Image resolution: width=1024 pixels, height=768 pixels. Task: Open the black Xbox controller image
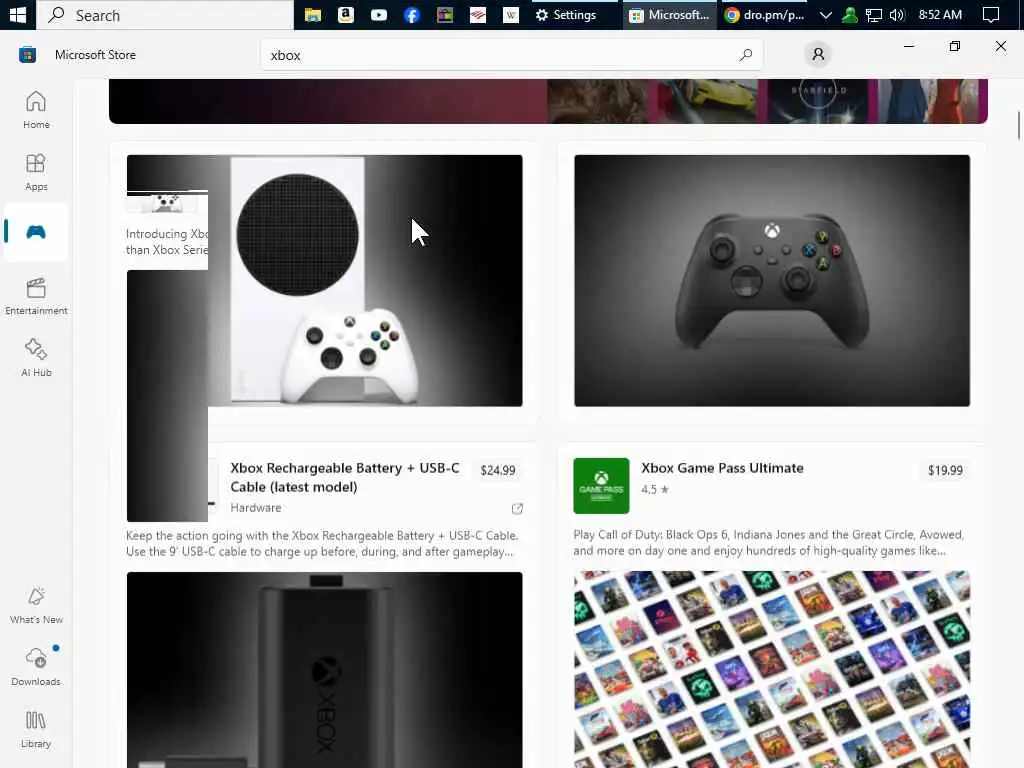click(x=772, y=281)
